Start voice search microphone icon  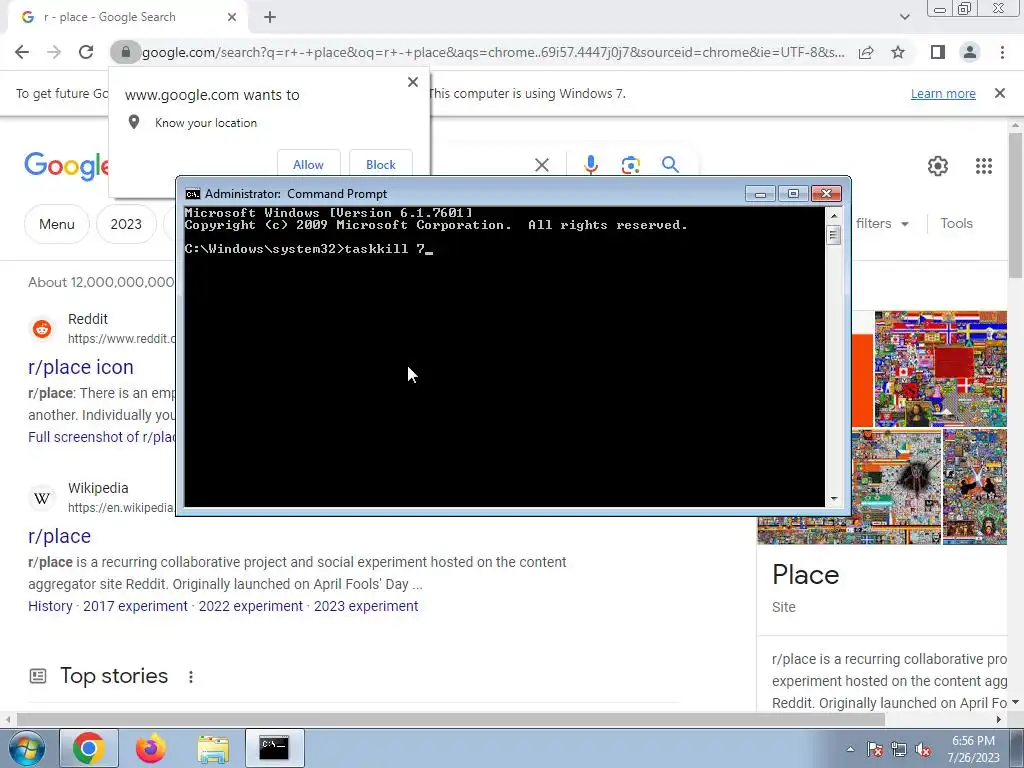[590, 165]
